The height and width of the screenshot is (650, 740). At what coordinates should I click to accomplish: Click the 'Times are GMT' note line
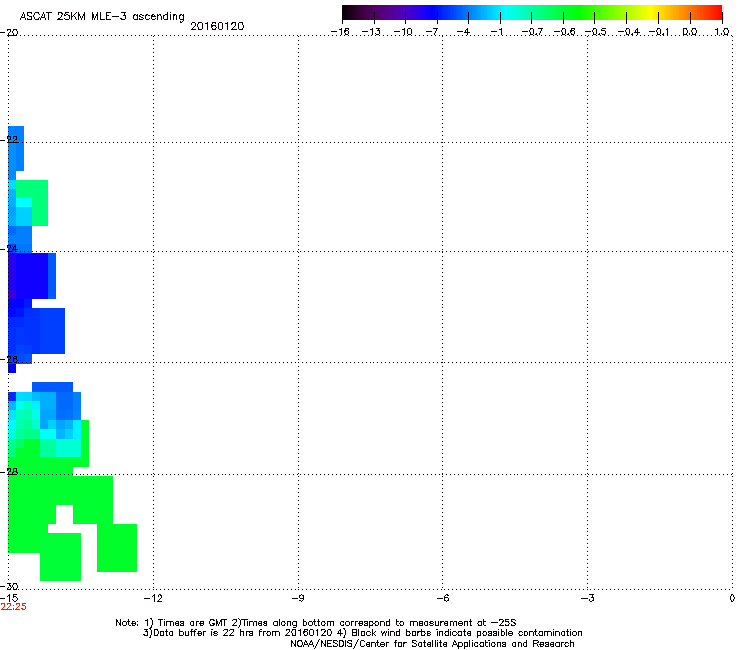pos(316,623)
